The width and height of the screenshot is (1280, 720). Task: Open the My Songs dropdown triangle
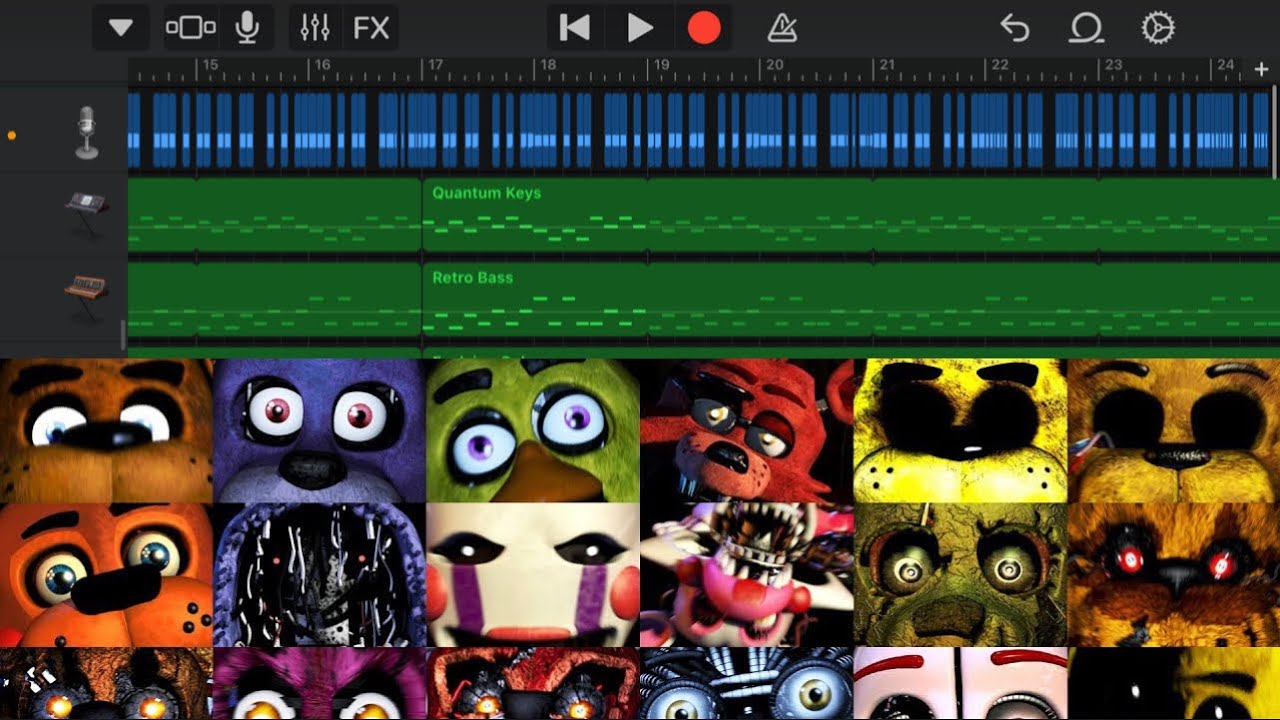(121, 28)
